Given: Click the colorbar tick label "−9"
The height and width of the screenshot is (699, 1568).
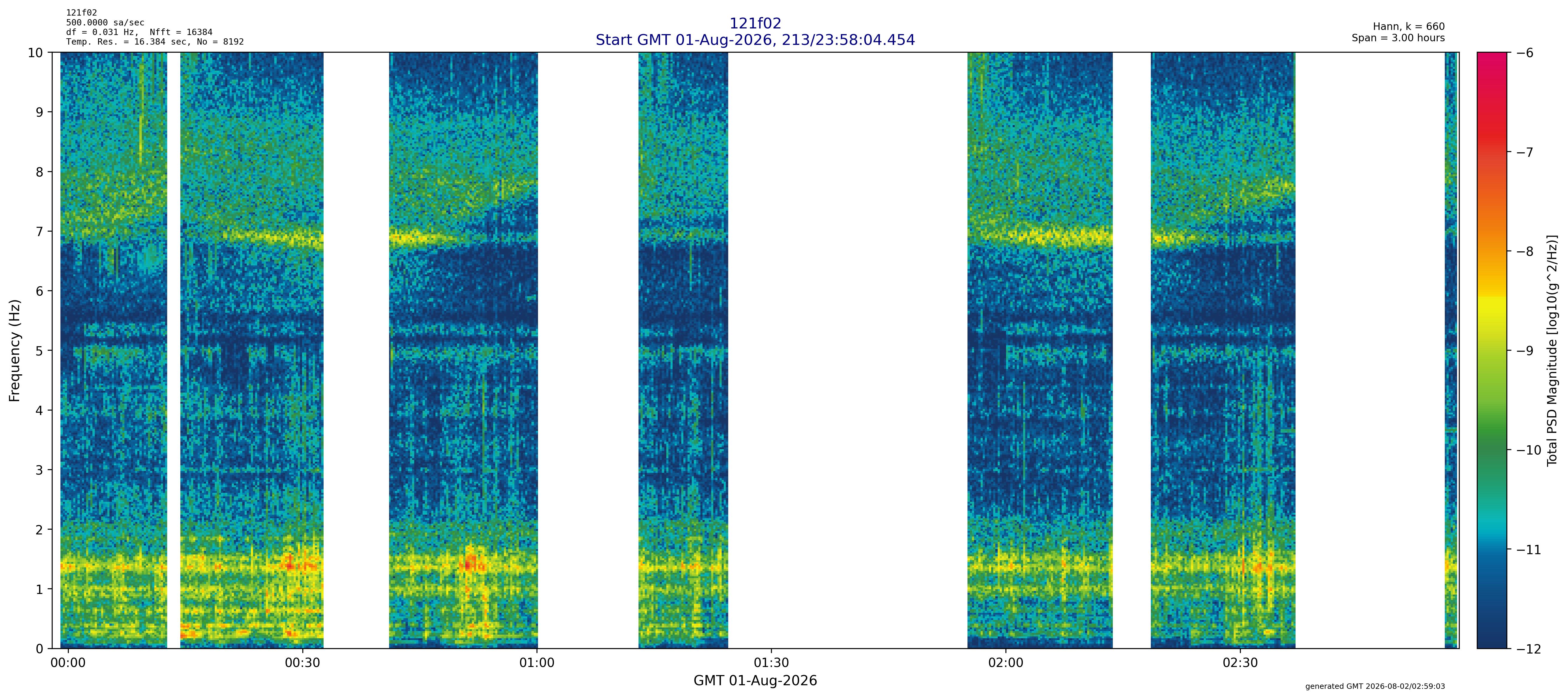Looking at the screenshot, I should coord(1524,351).
